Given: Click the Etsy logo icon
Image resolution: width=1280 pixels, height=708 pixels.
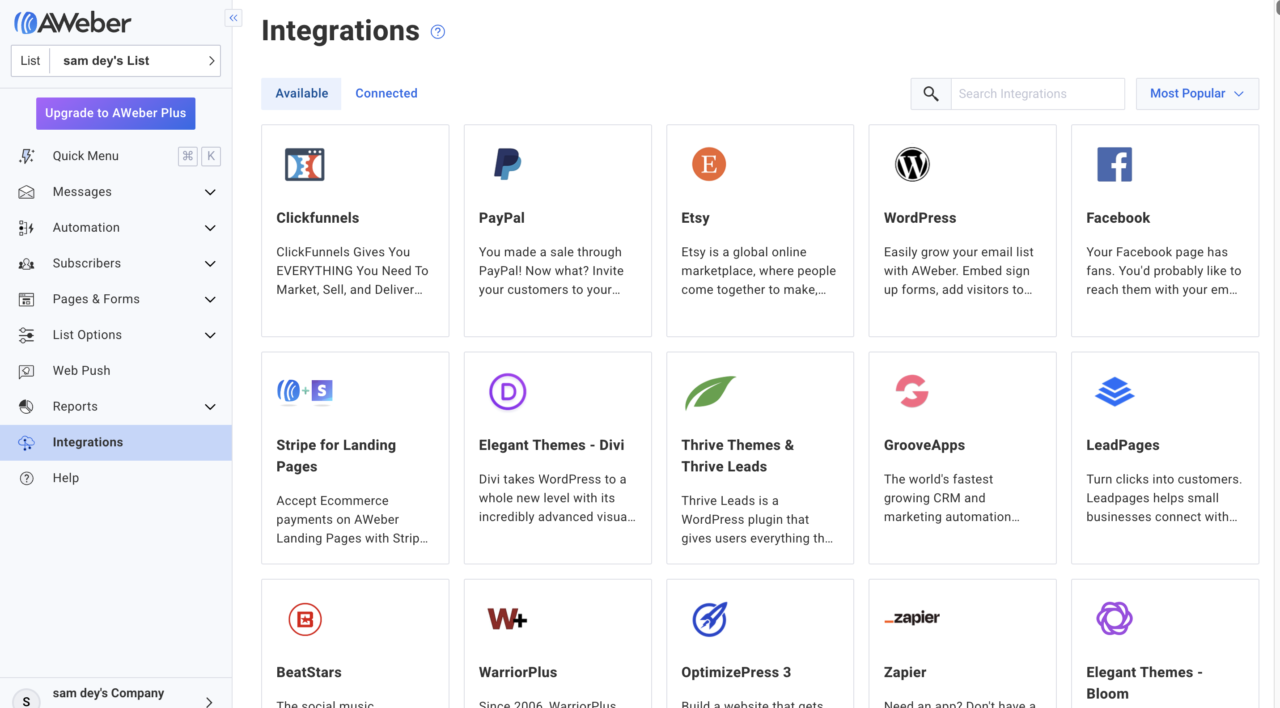Looking at the screenshot, I should pos(709,164).
